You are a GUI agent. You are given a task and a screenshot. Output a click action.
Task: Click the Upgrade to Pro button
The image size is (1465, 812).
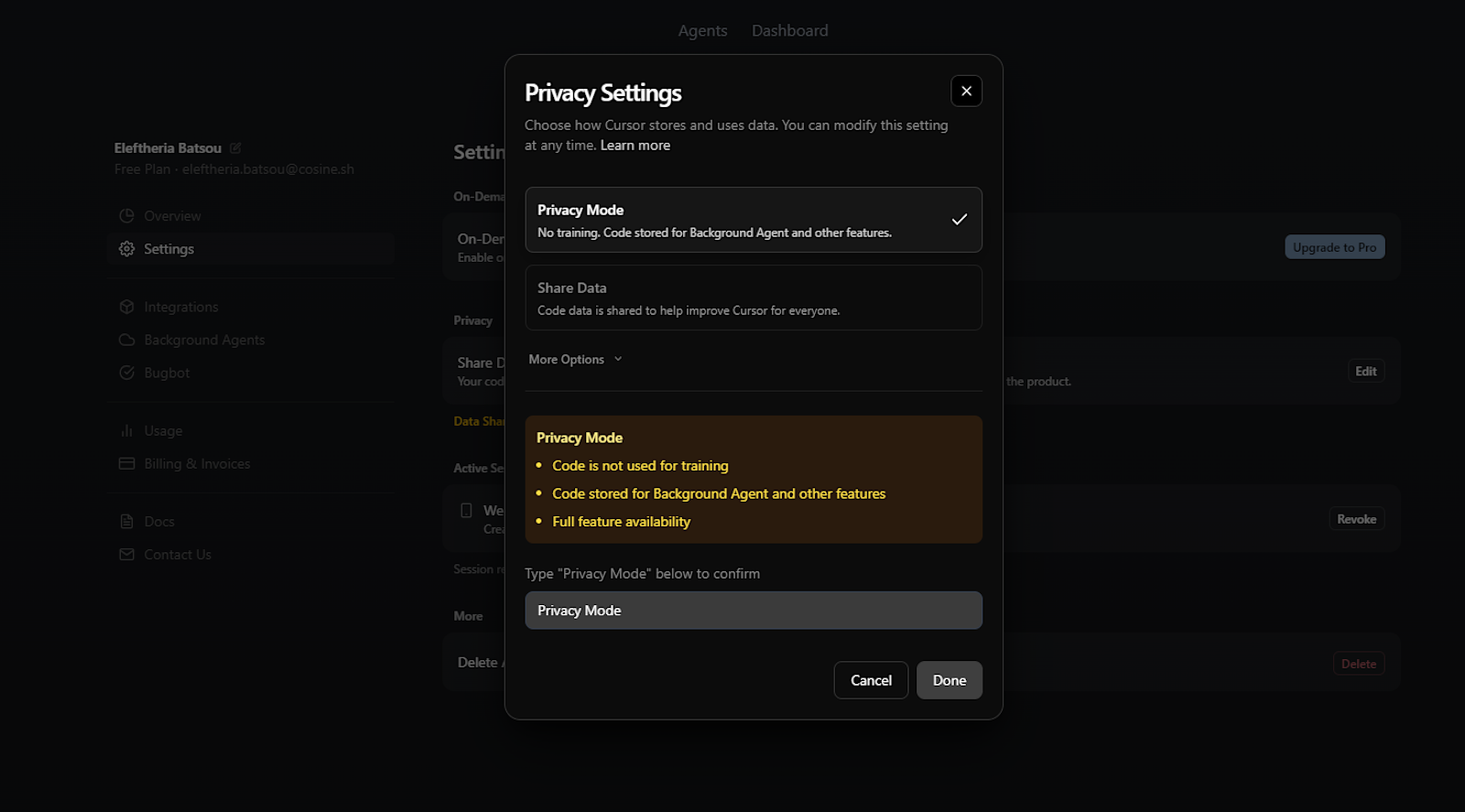tap(1334, 247)
